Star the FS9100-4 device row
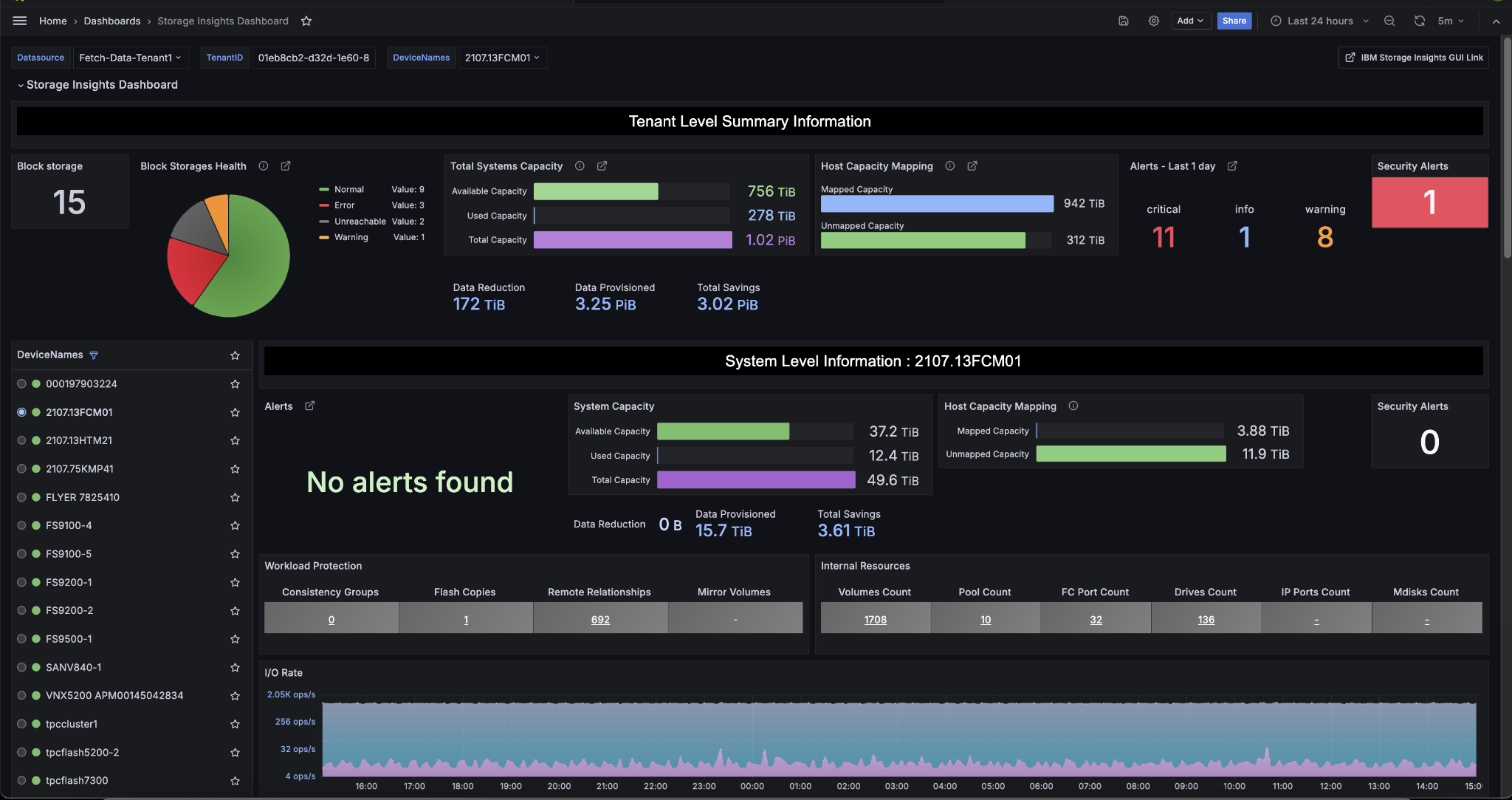The image size is (1512, 800). click(235, 526)
